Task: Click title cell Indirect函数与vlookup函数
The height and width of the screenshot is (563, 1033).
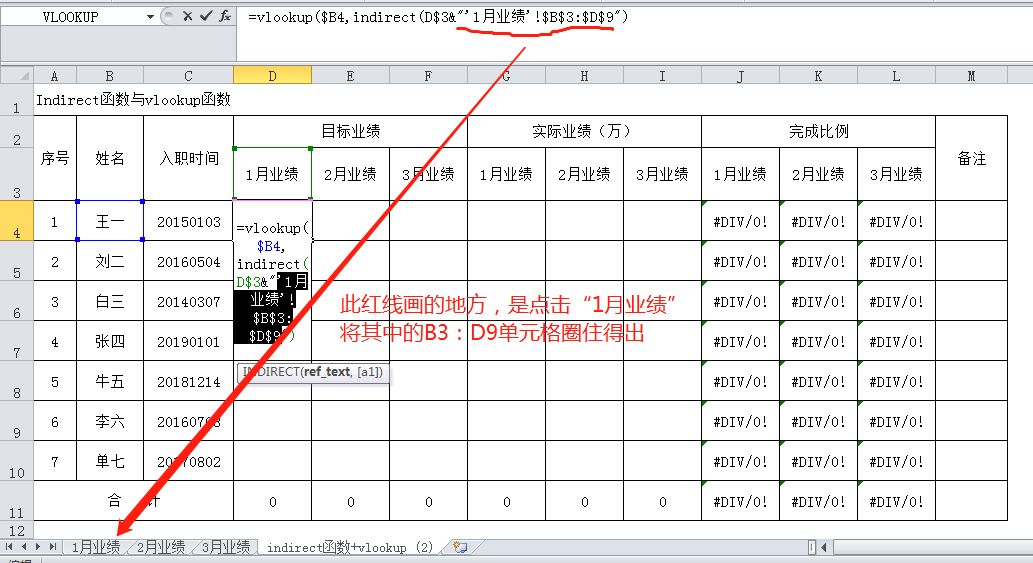Action: pyautogui.click(x=133, y=99)
